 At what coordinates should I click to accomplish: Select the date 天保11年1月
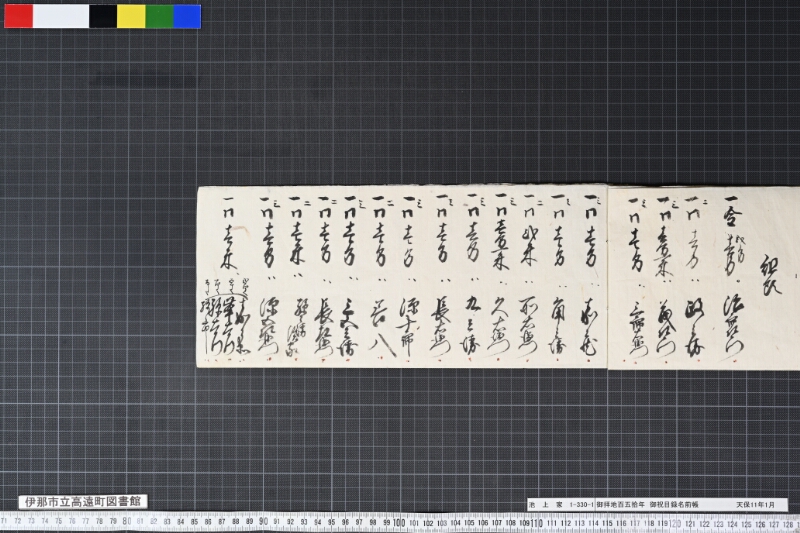click(755, 504)
